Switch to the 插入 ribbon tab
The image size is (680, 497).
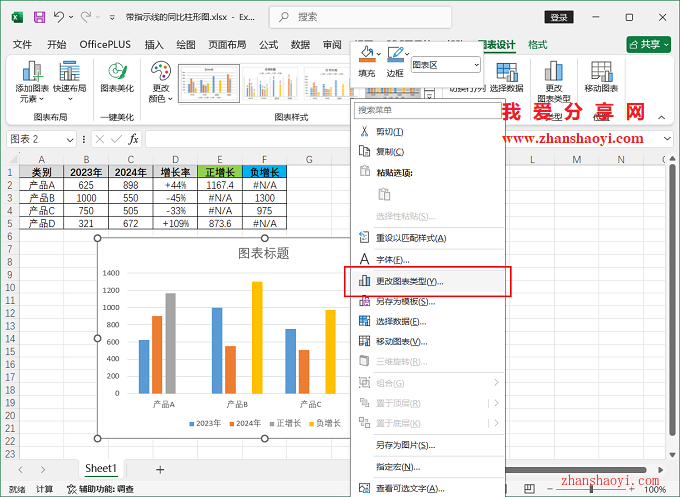[x=154, y=45]
